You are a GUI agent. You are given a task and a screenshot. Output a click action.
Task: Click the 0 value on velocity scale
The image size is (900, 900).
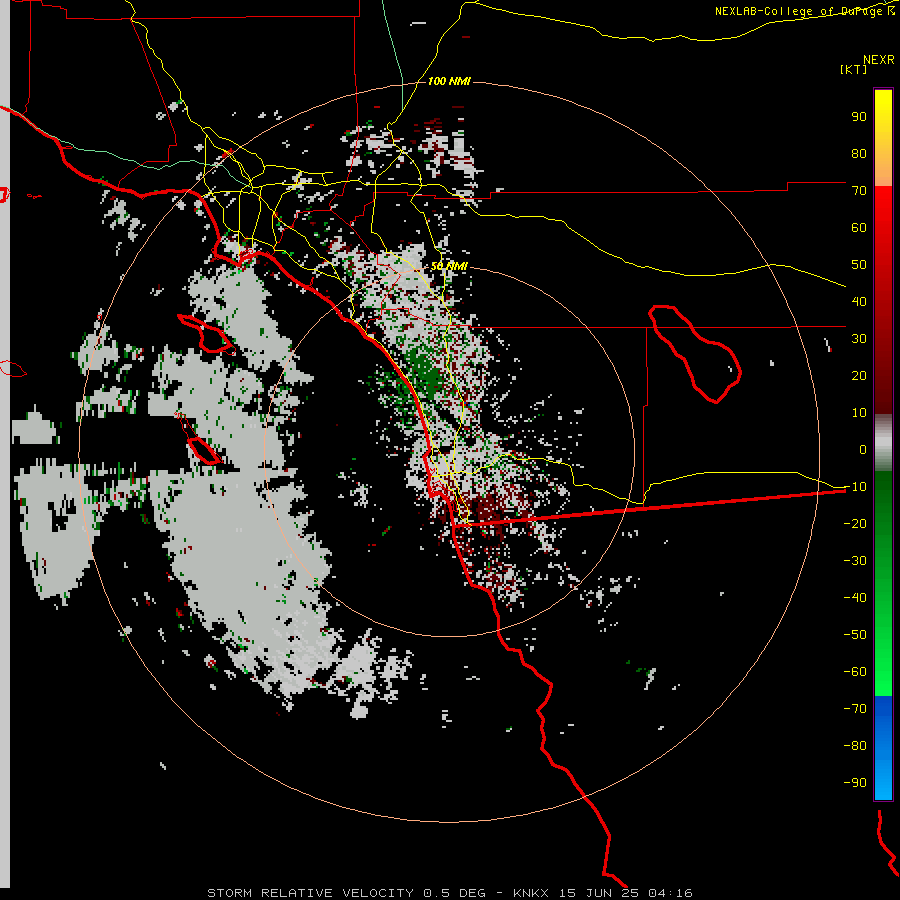863,449
